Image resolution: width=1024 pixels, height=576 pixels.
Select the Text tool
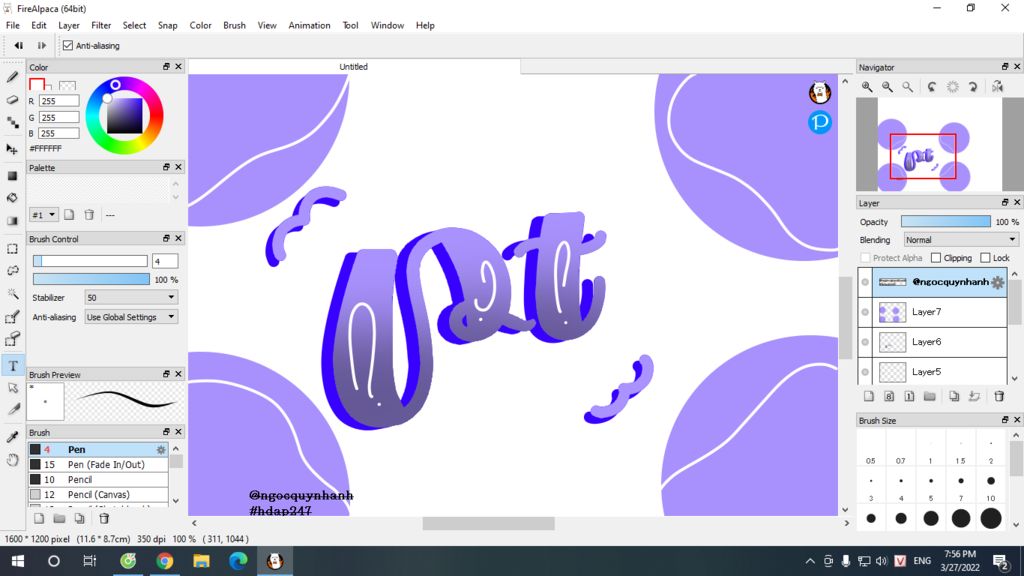coord(12,366)
